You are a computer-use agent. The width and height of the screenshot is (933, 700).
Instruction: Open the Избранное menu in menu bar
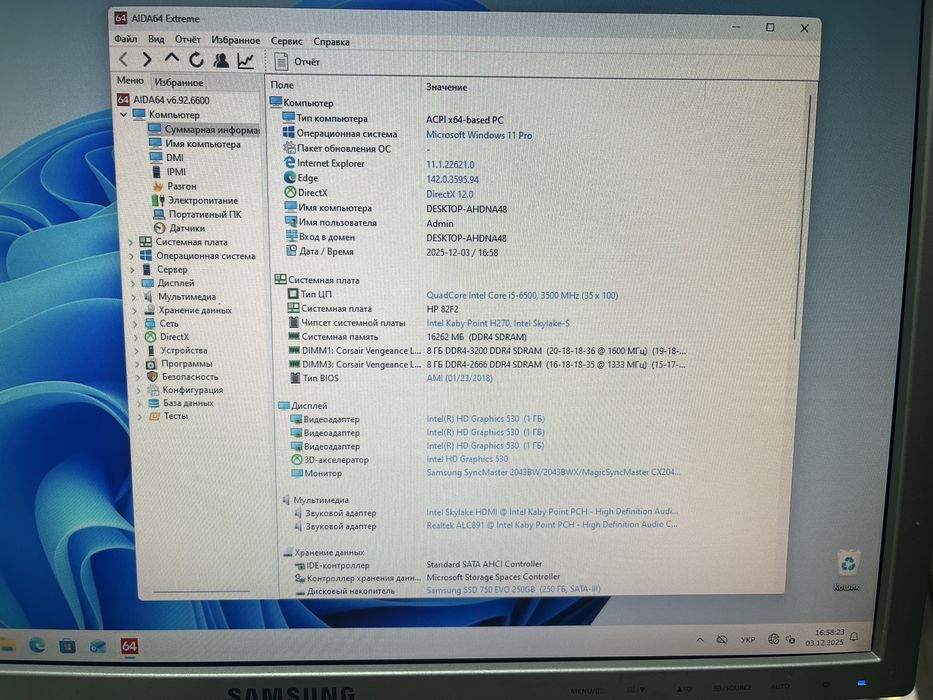coord(236,40)
